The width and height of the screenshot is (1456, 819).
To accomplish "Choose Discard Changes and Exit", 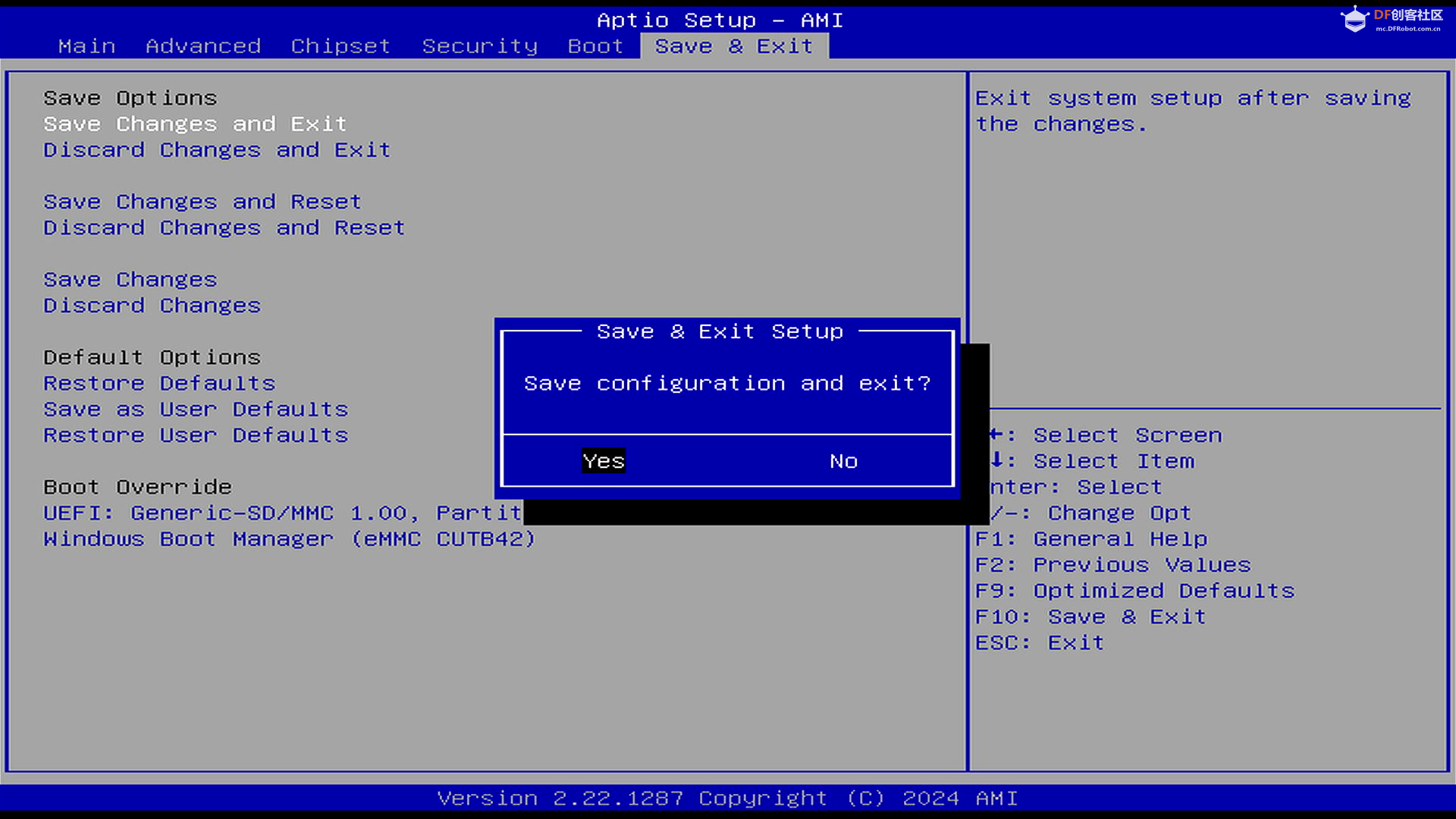I will click(217, 150).
